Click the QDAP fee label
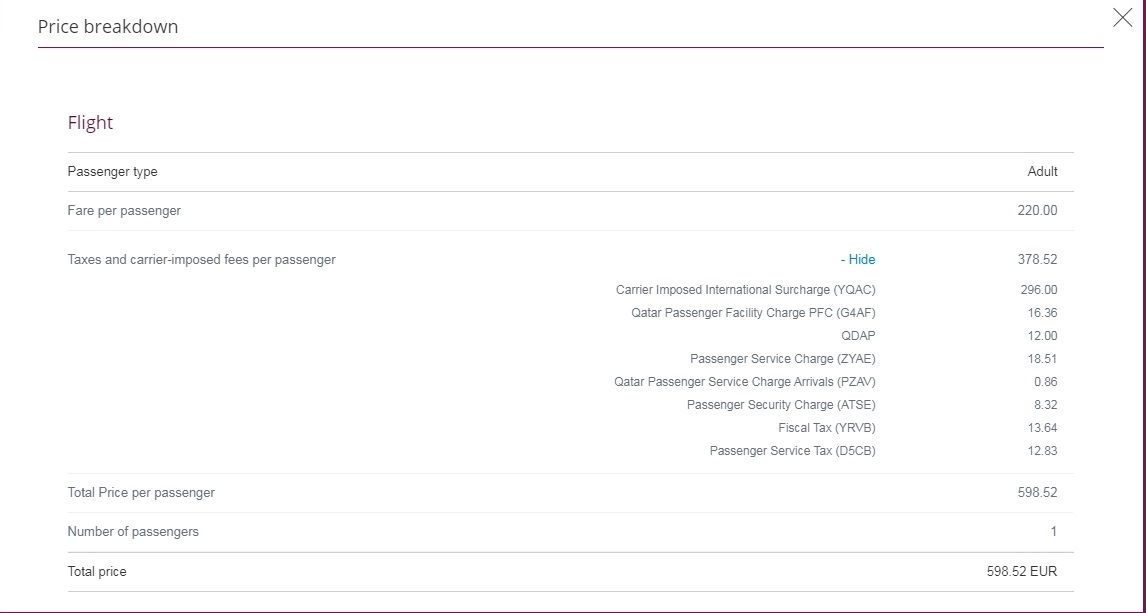1146x613 pixels. click(858, 336)
